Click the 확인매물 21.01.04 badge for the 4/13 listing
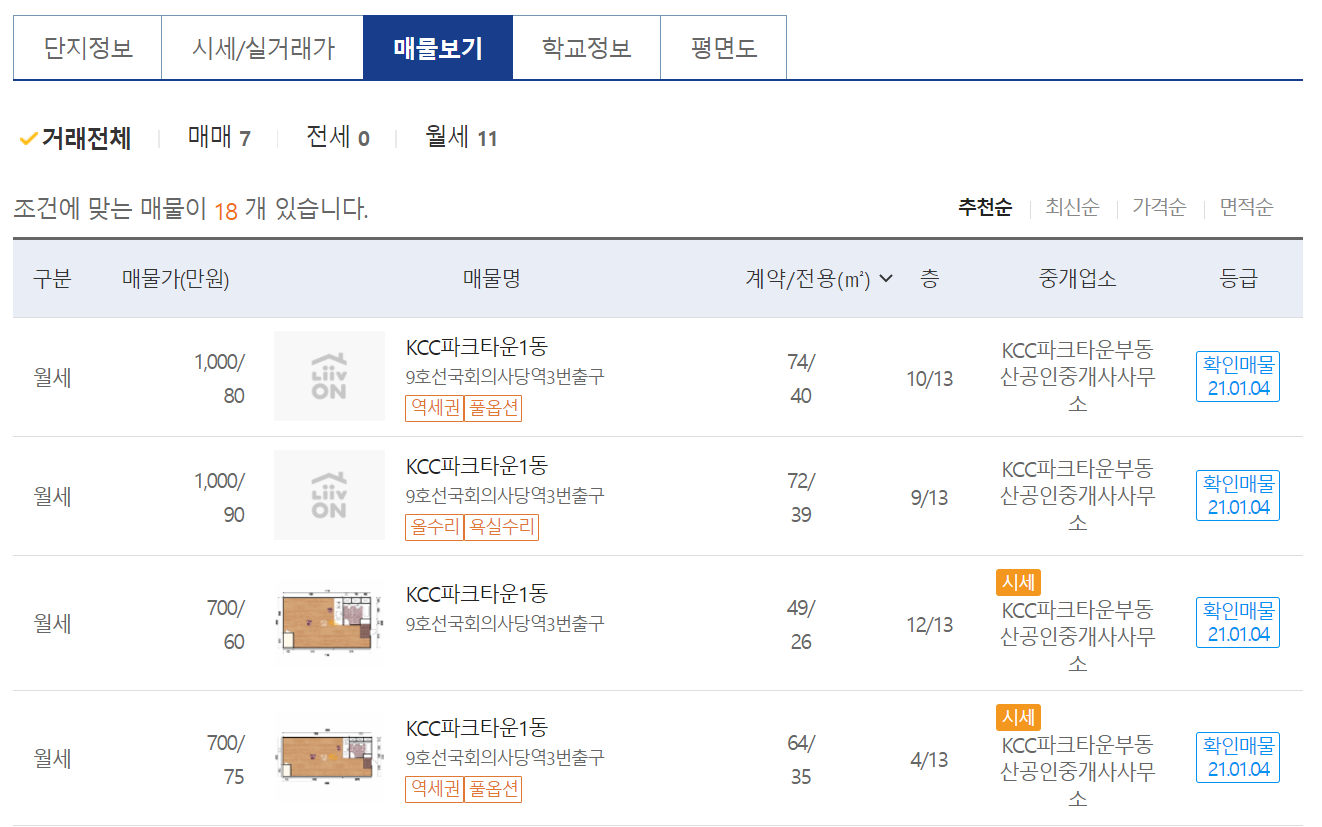Image resolution: width=1322 pixels, height=827 pixels. click(x=1238, y=758)
